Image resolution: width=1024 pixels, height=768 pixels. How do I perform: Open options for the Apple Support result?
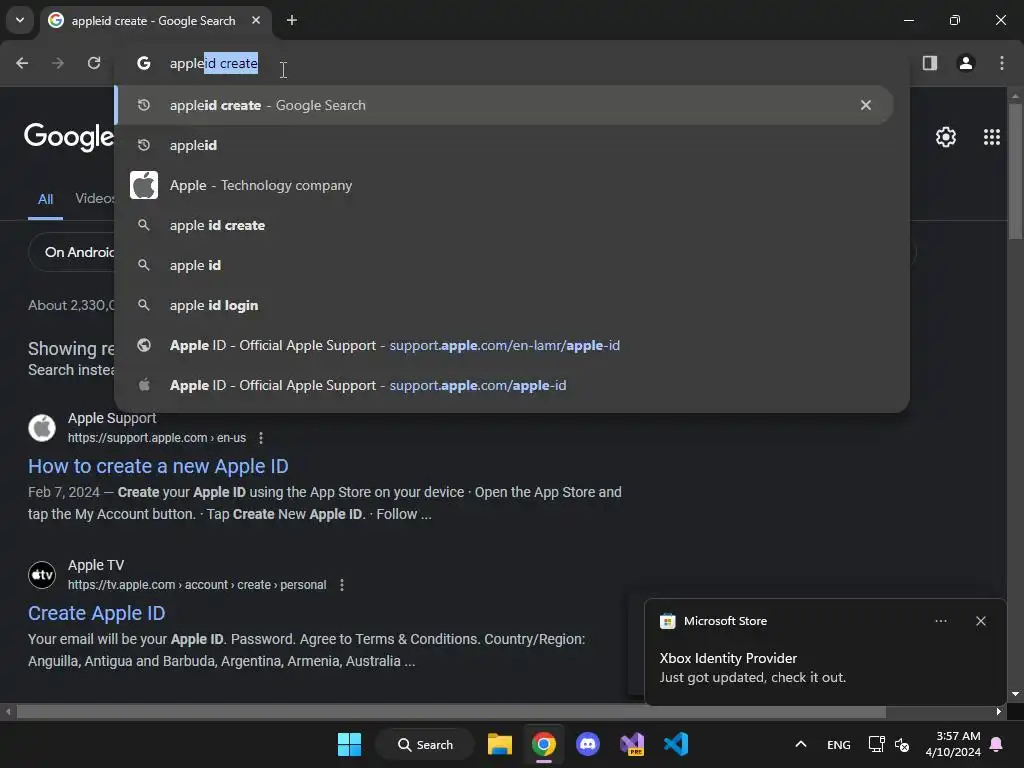coord(261,438)
